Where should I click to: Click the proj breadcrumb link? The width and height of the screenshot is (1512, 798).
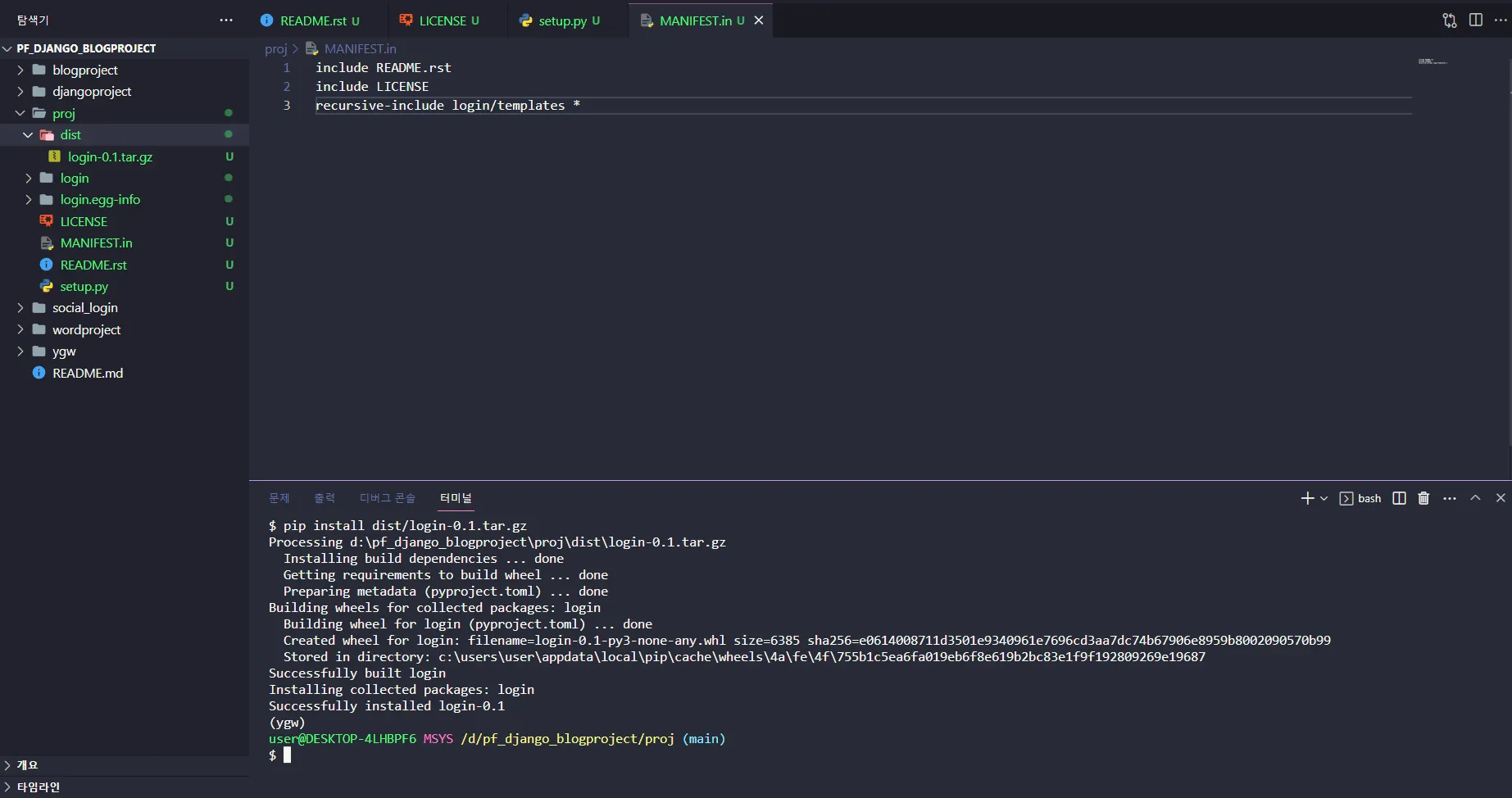(x=275, y=49)
